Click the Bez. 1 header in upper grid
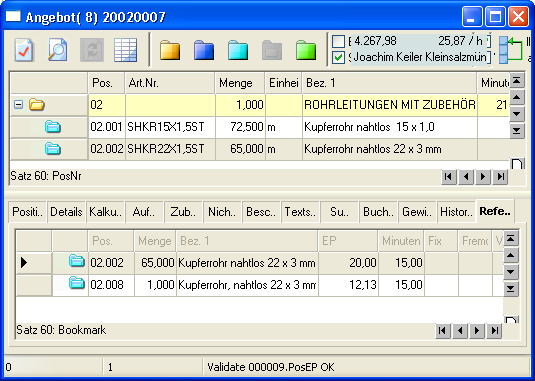 tap(390, 83)
